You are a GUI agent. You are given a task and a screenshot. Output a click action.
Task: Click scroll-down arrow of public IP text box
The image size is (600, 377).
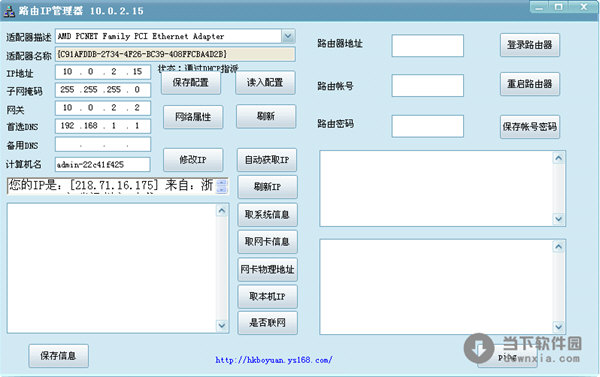(x=222, y=189)
